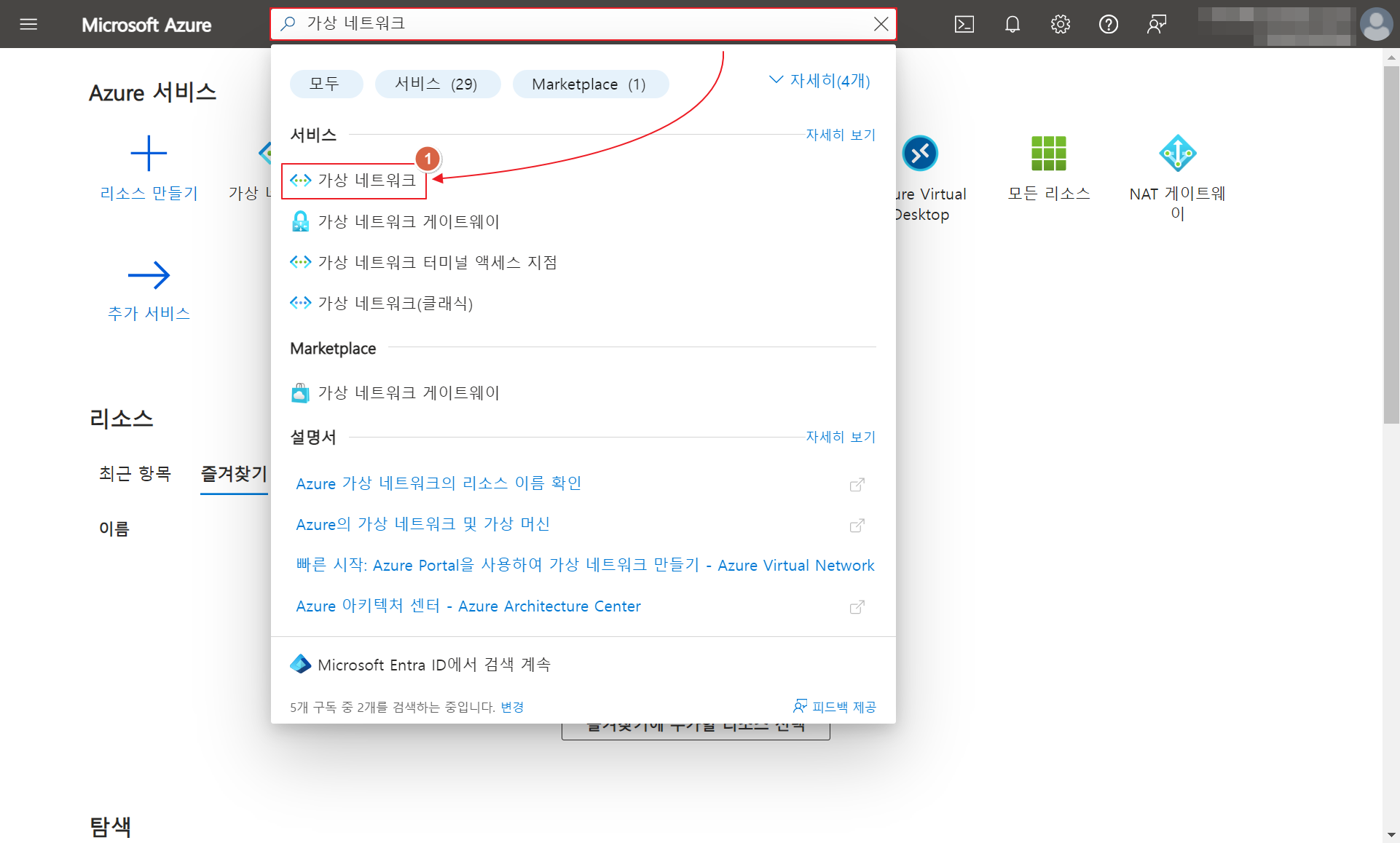Switch to 최근 항목 tab

[135, 474]
